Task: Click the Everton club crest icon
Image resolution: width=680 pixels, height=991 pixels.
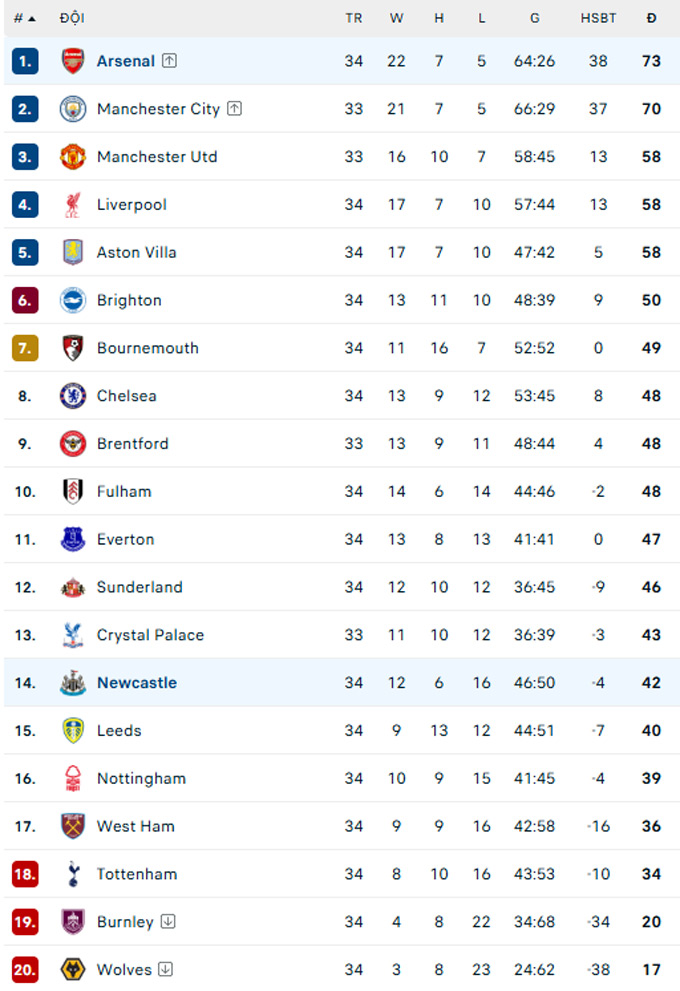Action: point(73,540)
